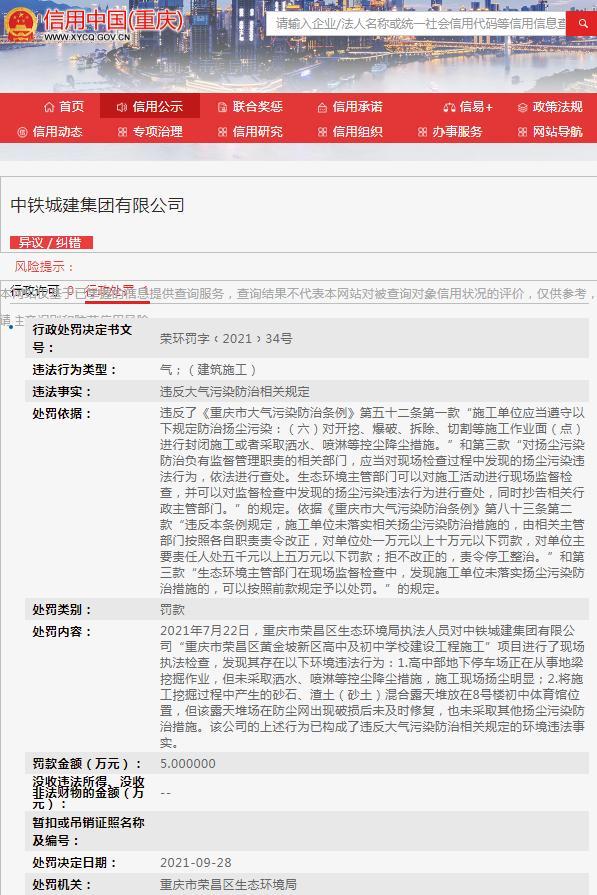Viewport: 597px width, 895px height.
Task: Click the 罚款金额（万元） label
Action: tap(87, 764)
